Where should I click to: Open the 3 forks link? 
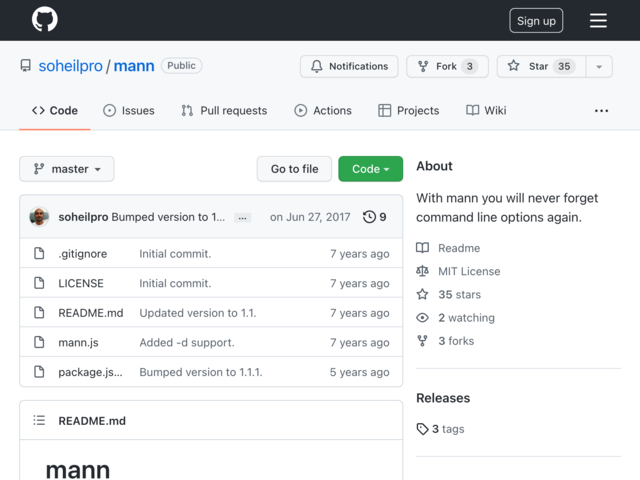point(456,341)
